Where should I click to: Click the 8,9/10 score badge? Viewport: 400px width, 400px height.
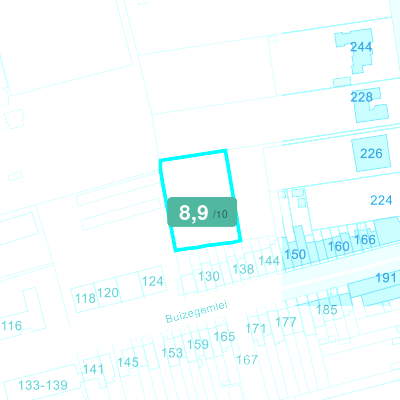pos(202,212)
